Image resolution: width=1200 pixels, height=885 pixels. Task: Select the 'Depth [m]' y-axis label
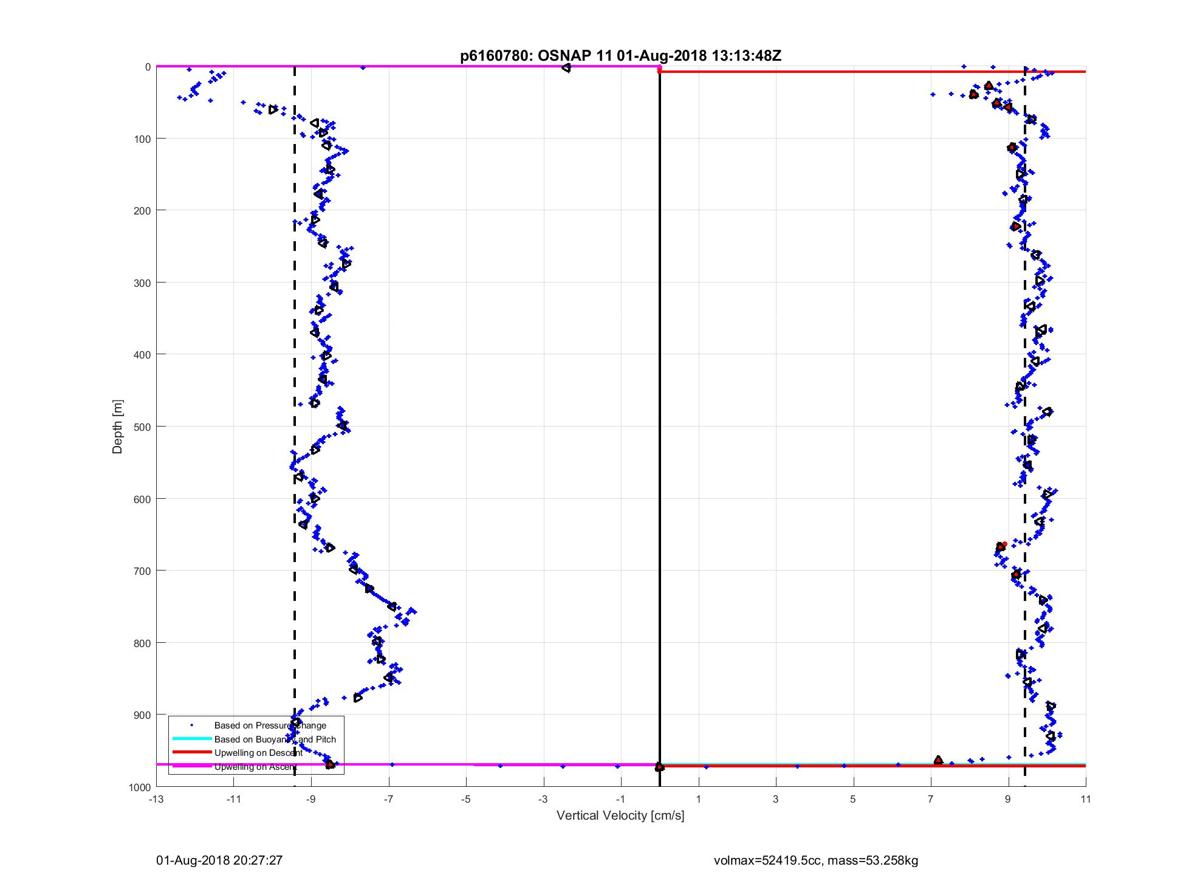118,427
